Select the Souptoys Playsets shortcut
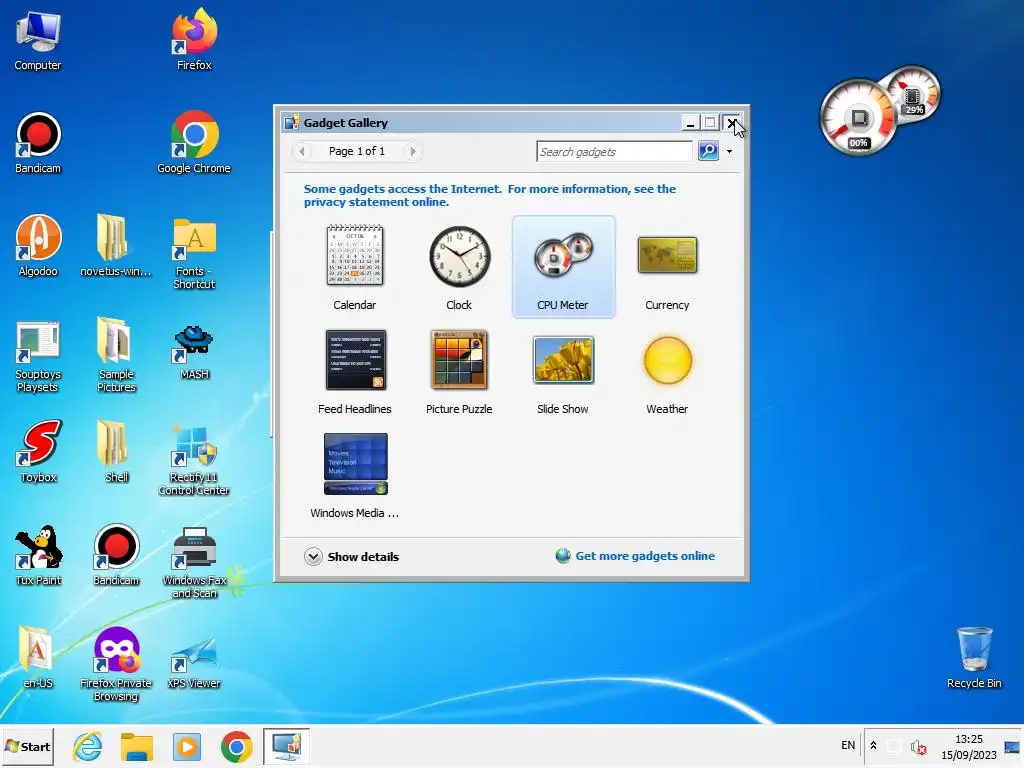1024x768 pixels. click(x=38, y=357)
